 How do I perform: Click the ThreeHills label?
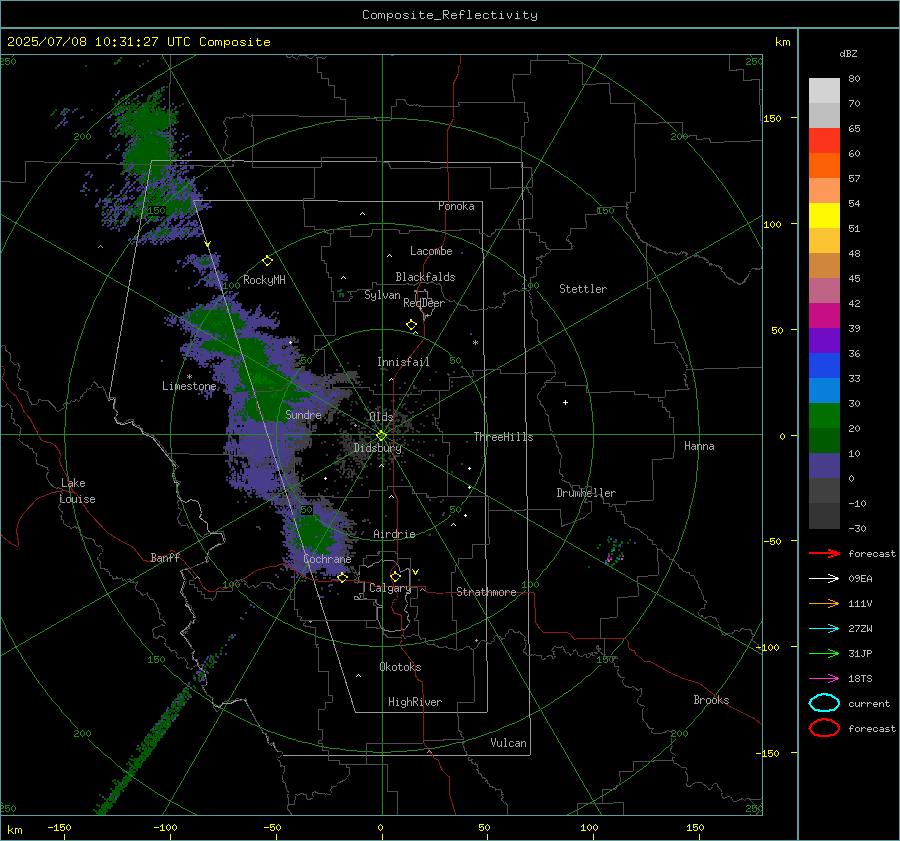503,437
